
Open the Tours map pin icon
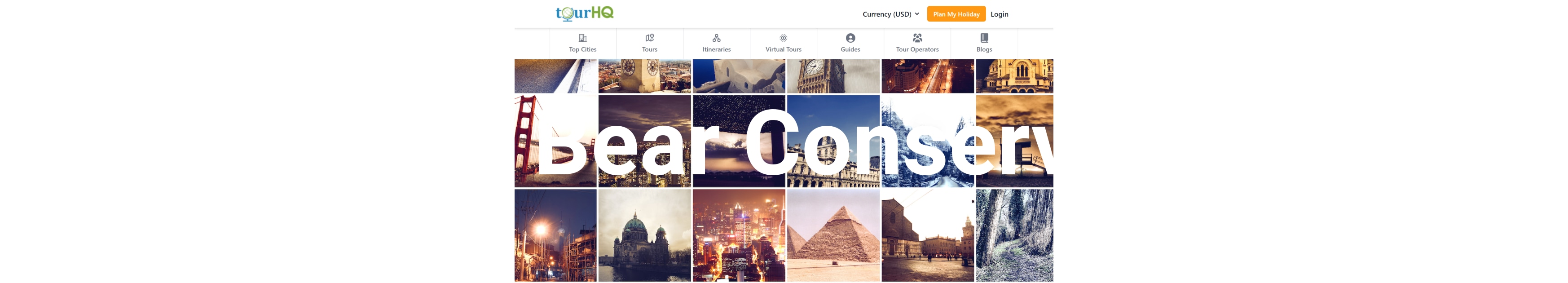(649, 38)
